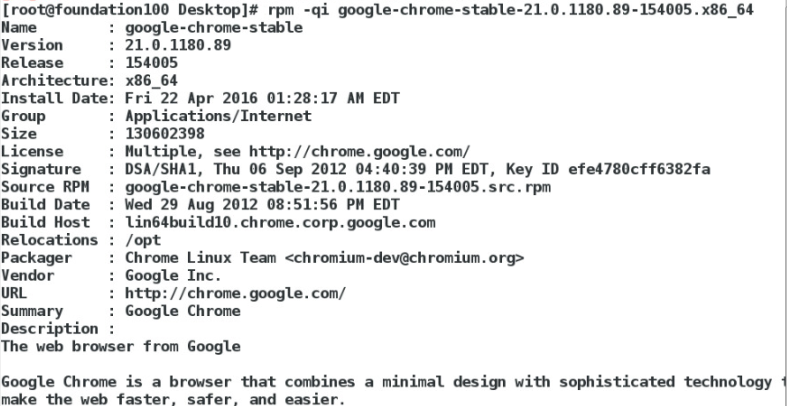Click the Build Date value
The width and height of the screenshot is (787, 406).
click(x=262, y=205)
